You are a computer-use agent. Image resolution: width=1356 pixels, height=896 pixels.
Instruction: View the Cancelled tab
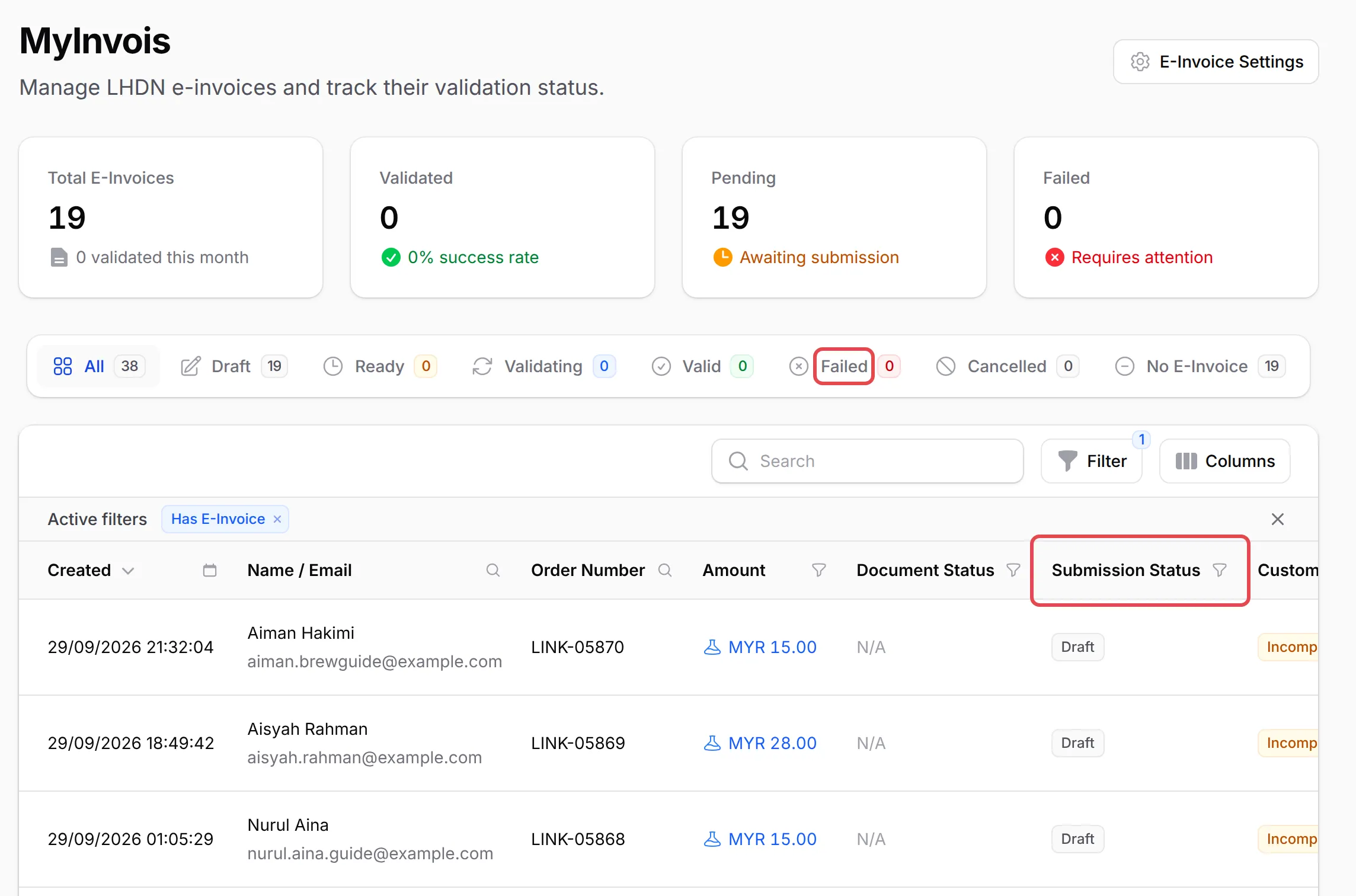1008,366
